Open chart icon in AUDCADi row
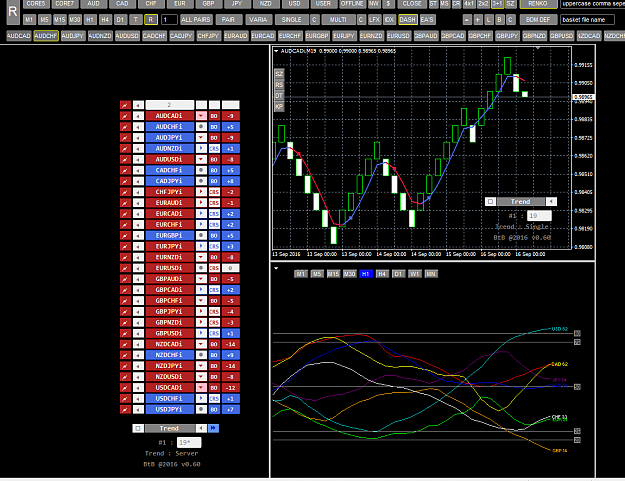The width and height of the screenshot is (625, 481). [x=125, y=116]
